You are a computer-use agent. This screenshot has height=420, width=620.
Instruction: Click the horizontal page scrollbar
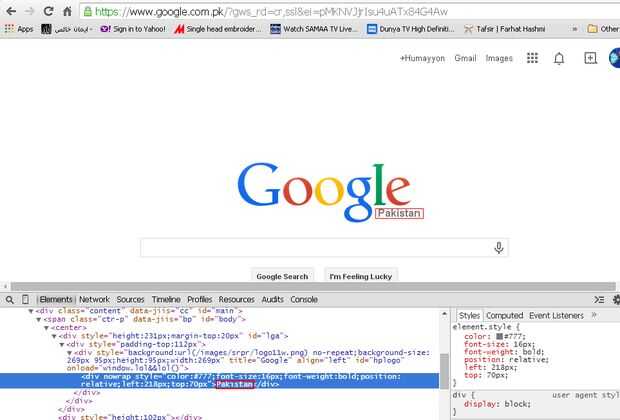[313, 286]
